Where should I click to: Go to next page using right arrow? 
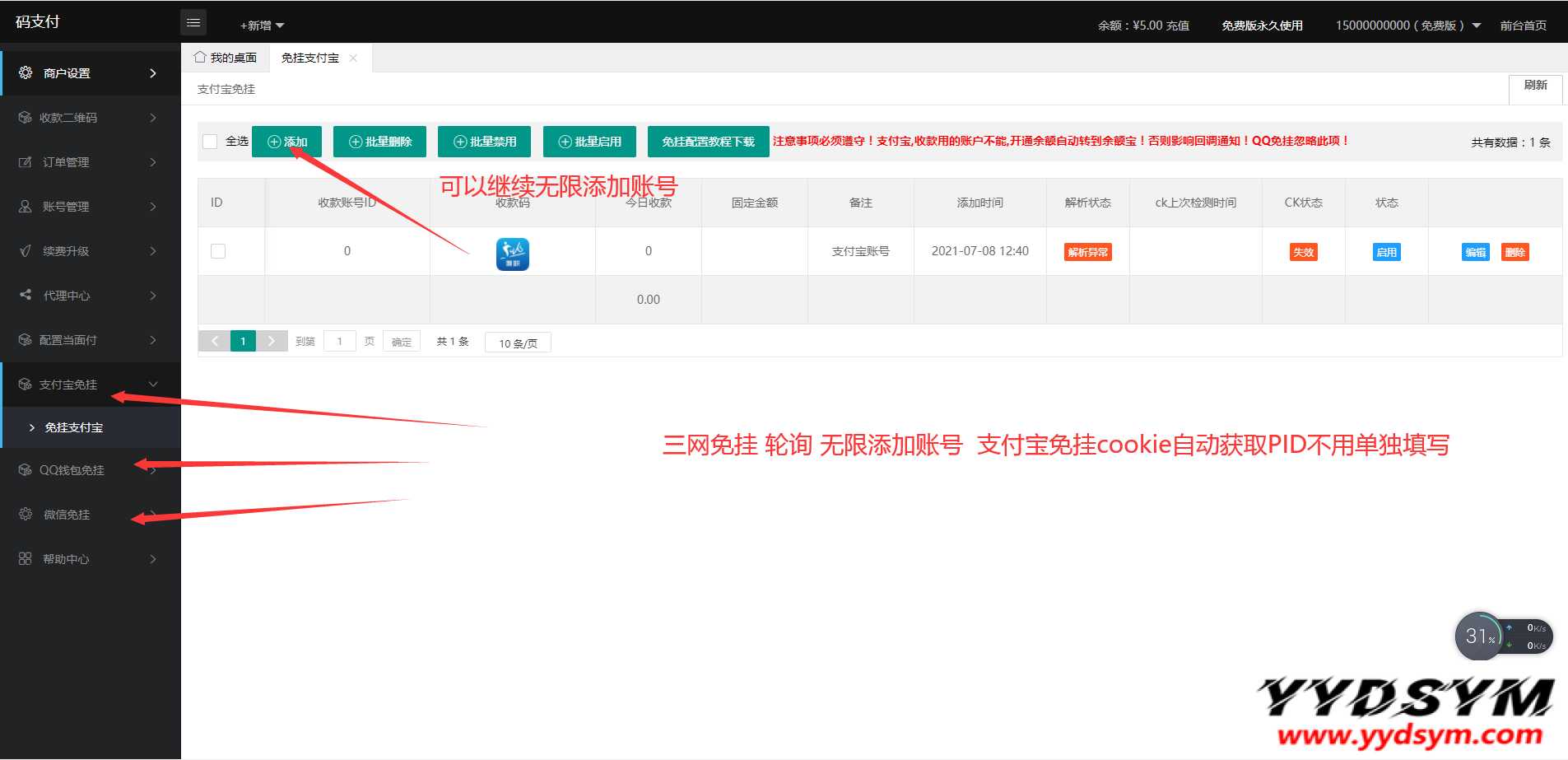[x=271, y=341]
